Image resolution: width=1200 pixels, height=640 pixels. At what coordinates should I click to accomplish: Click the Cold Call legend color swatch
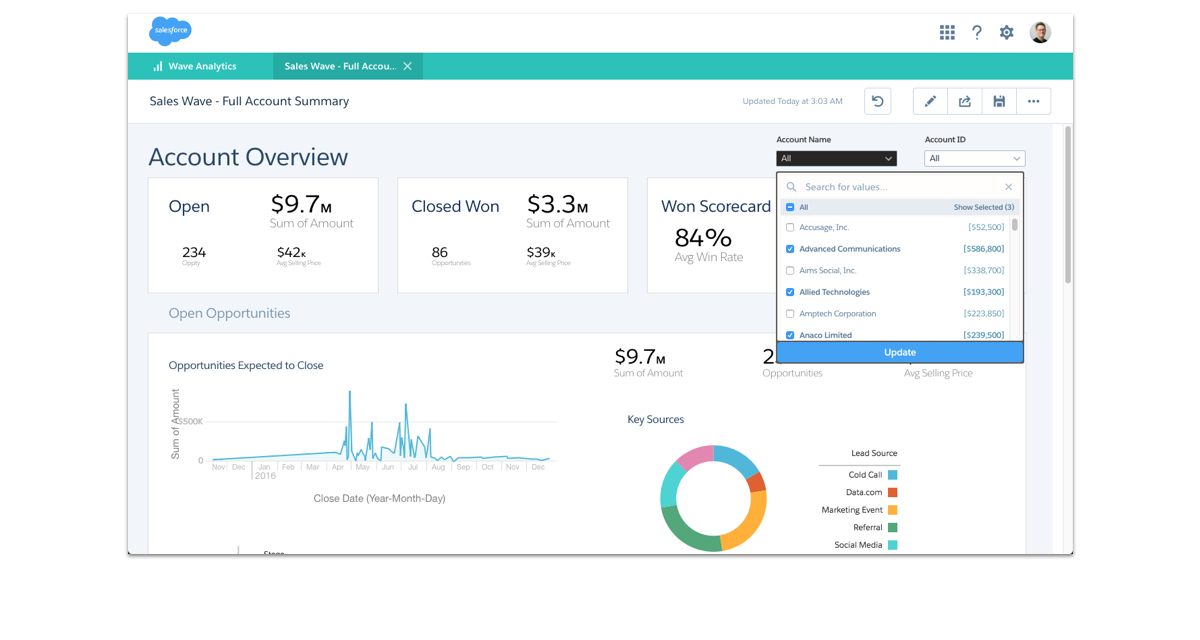click(x=892, y=475)
